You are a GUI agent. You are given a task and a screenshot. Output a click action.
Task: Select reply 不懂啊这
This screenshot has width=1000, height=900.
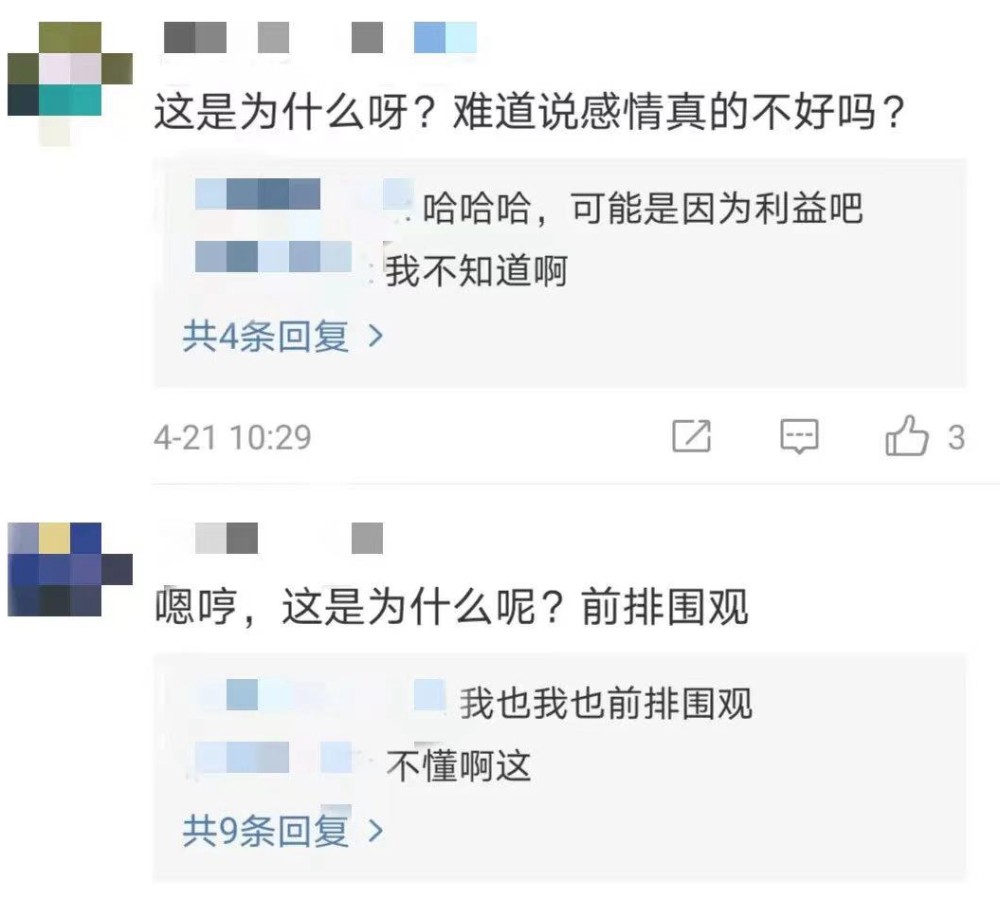(459, 765)
